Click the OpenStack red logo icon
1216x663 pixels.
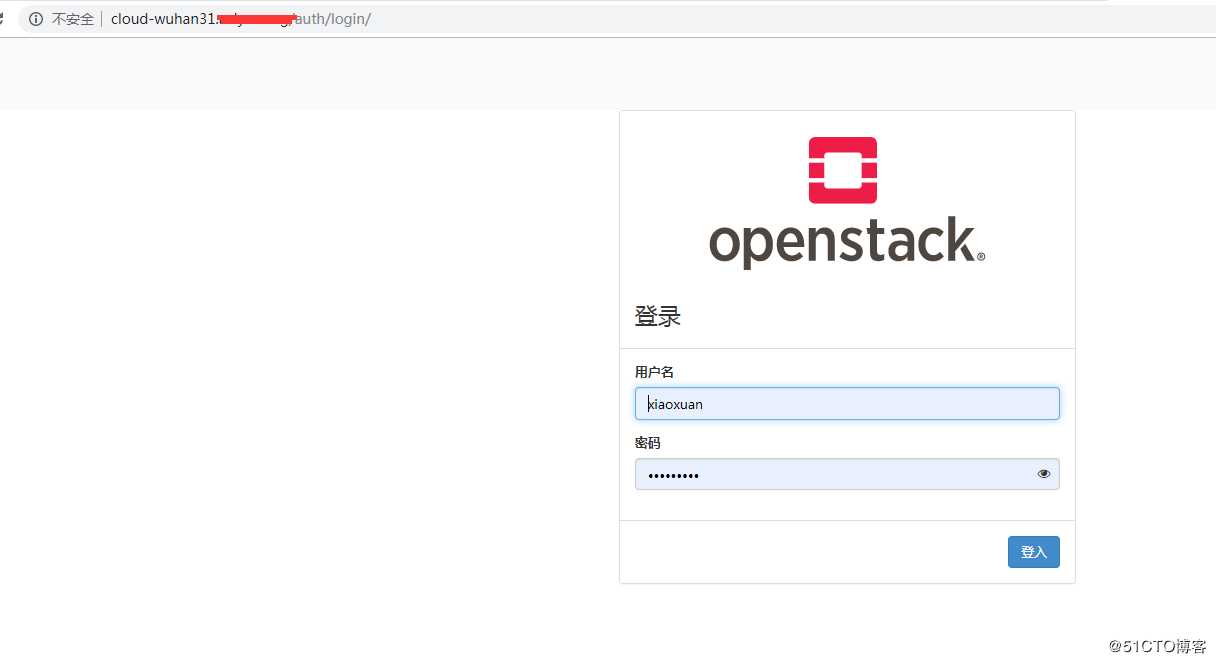click(x=843, y=170)
